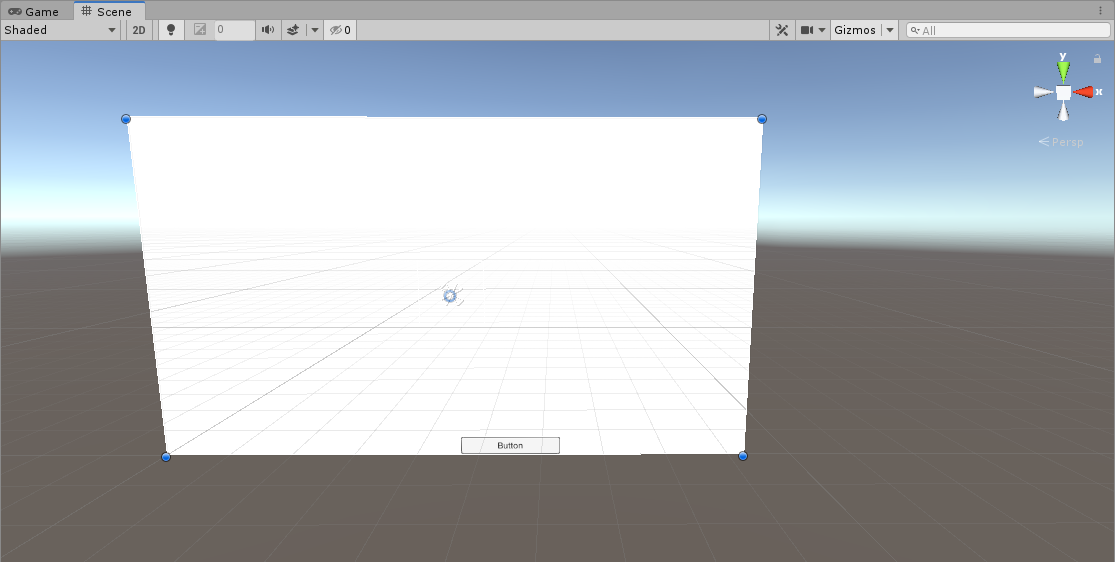Select the bottom-right canvas corner handle
This screenshot has width=1115, height=562.
pos(742,456)
